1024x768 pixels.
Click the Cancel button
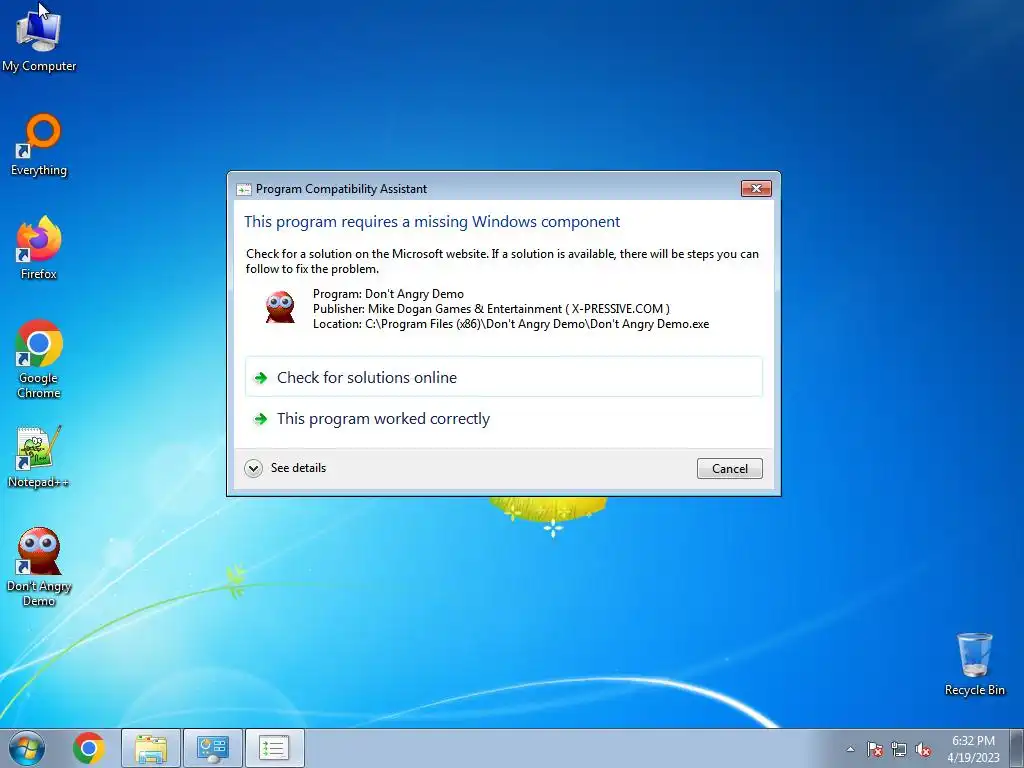click(x=729, y=468)
